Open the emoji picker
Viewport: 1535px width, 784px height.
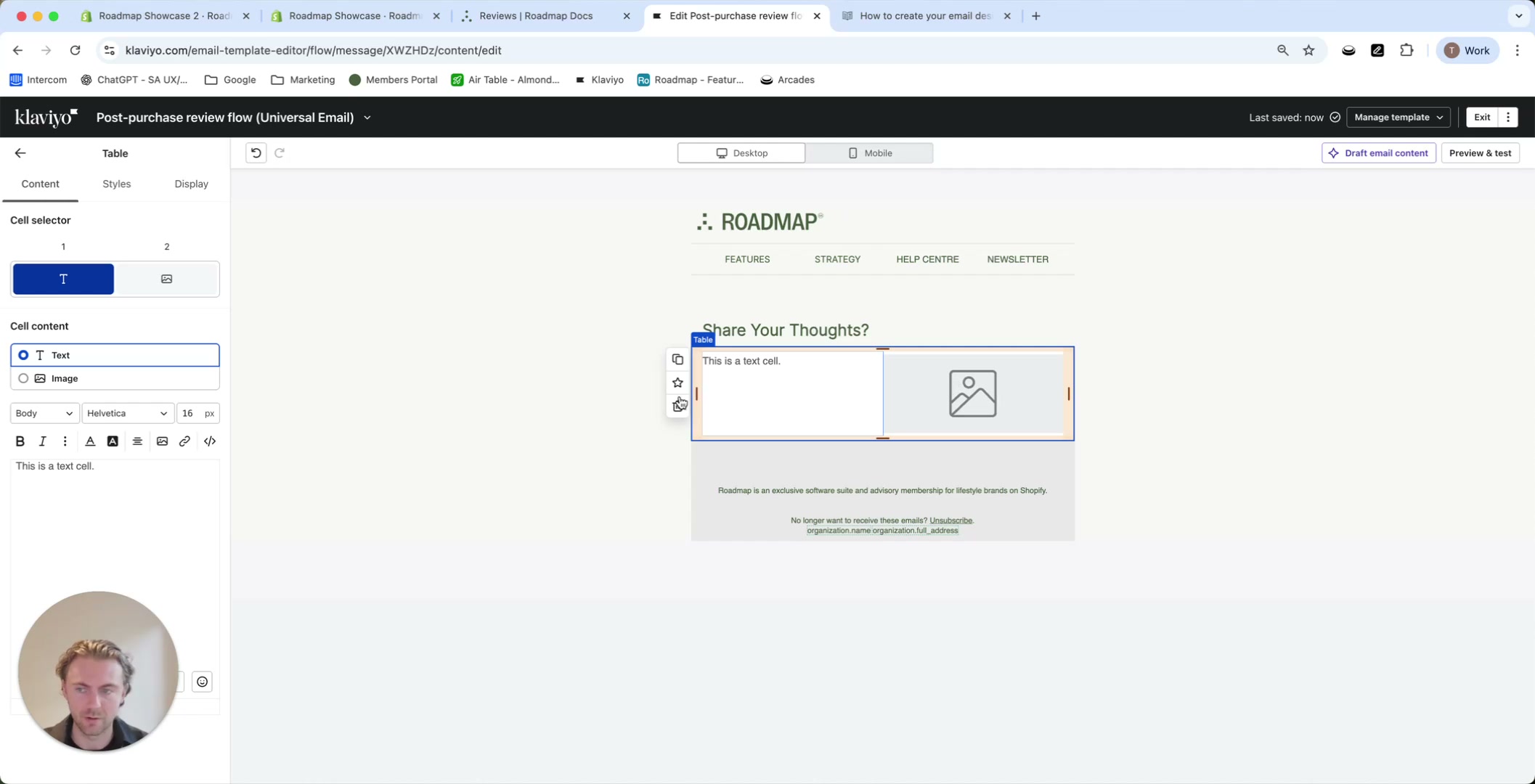point(202,681)
